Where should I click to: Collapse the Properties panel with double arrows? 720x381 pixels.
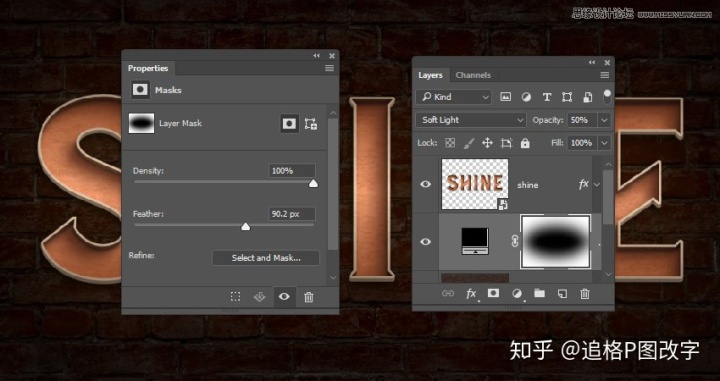(316, 56)
